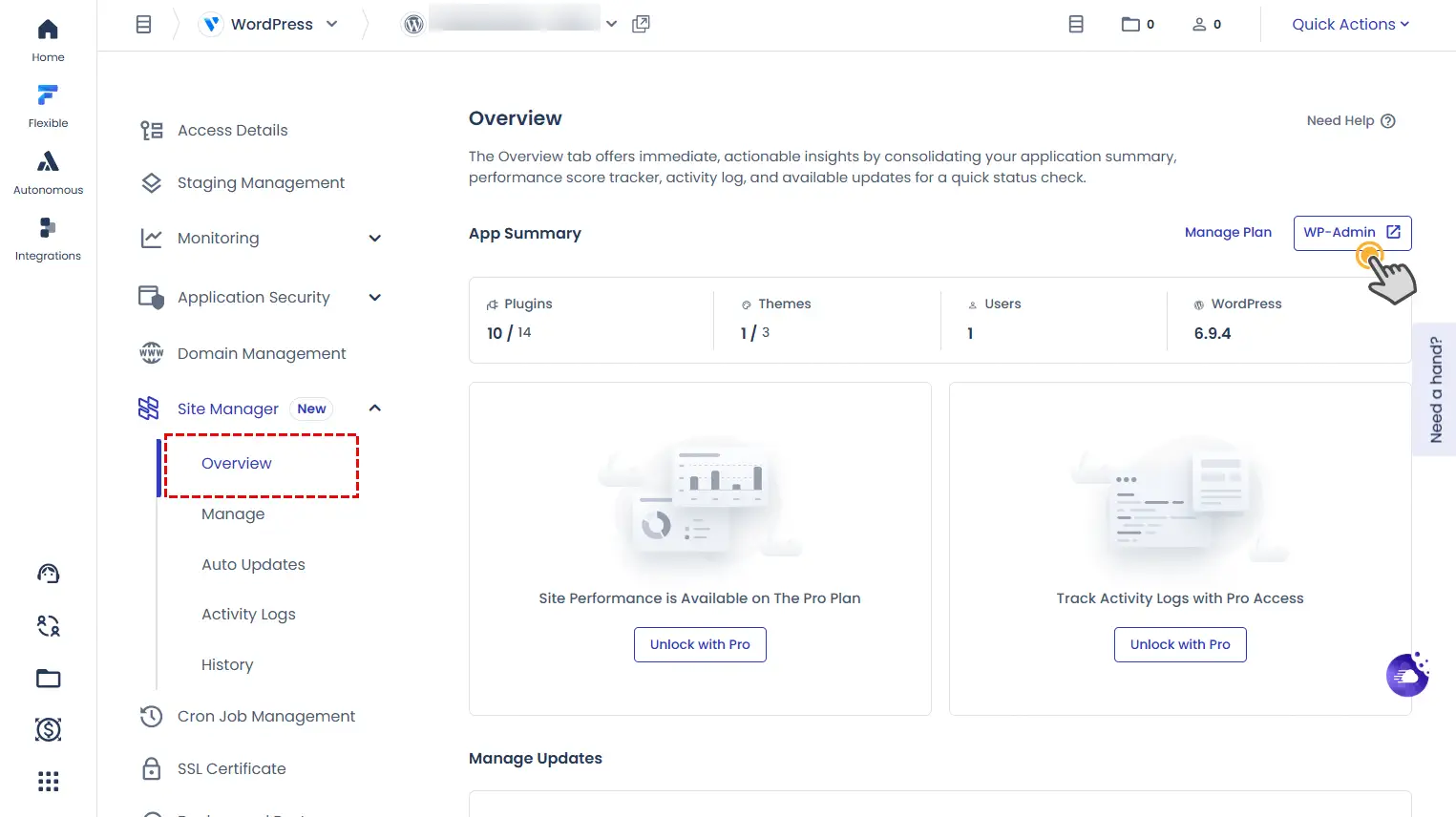Open team members counter in top bar
The image size is (1456, 817).
coord(1207,24)
